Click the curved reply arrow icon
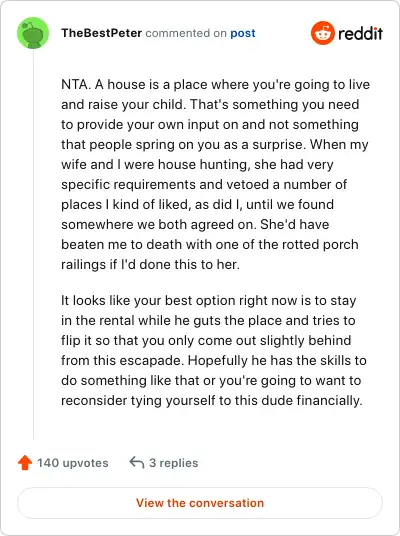The width and height of the screenshot is (400, 536). [136, 463]
